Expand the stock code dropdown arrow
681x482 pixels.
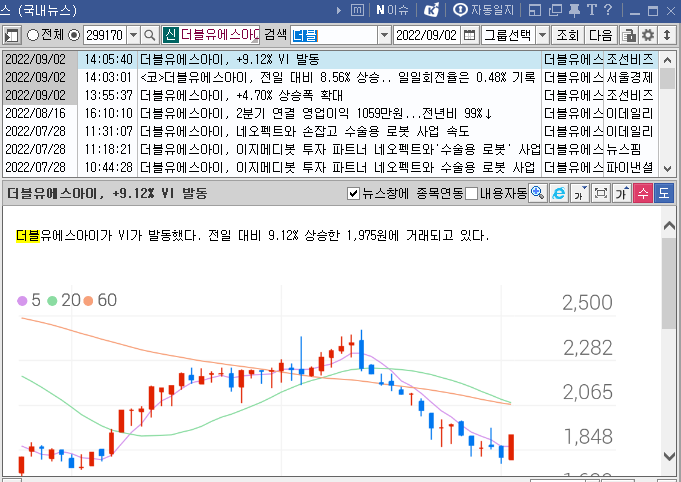(x=133, y=35)
